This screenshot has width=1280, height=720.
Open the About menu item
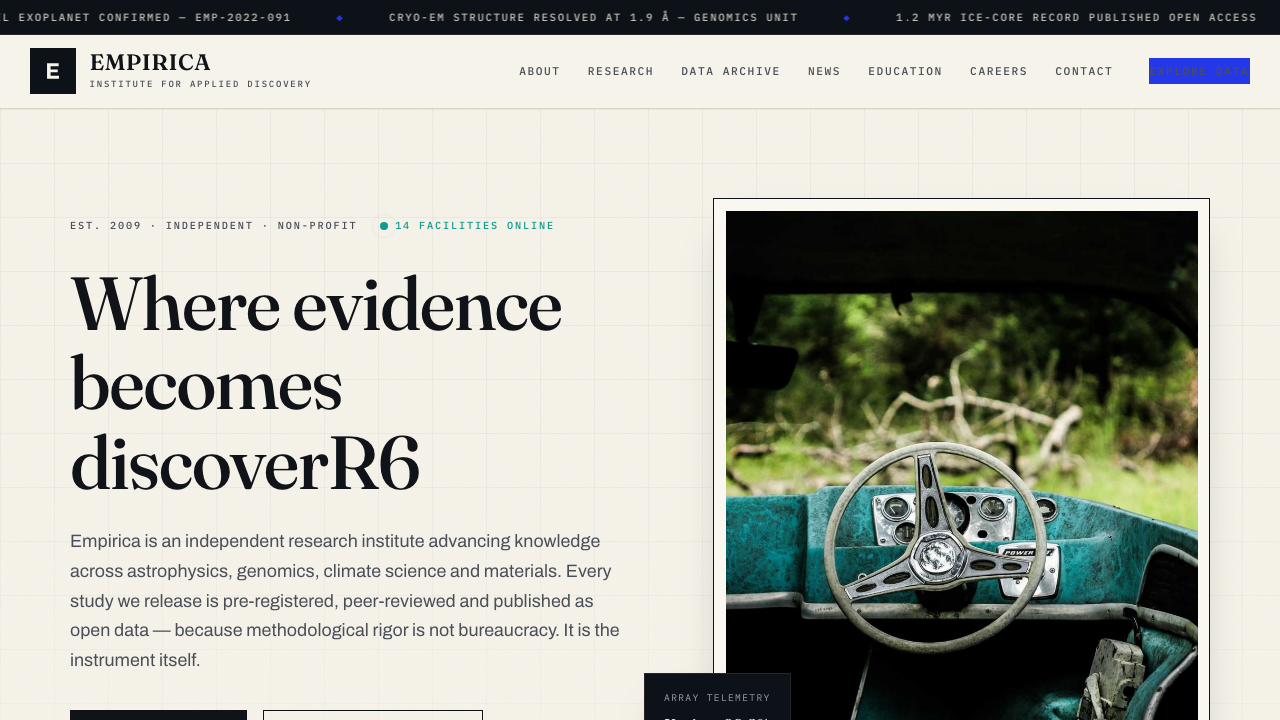(x=540, y=71)
